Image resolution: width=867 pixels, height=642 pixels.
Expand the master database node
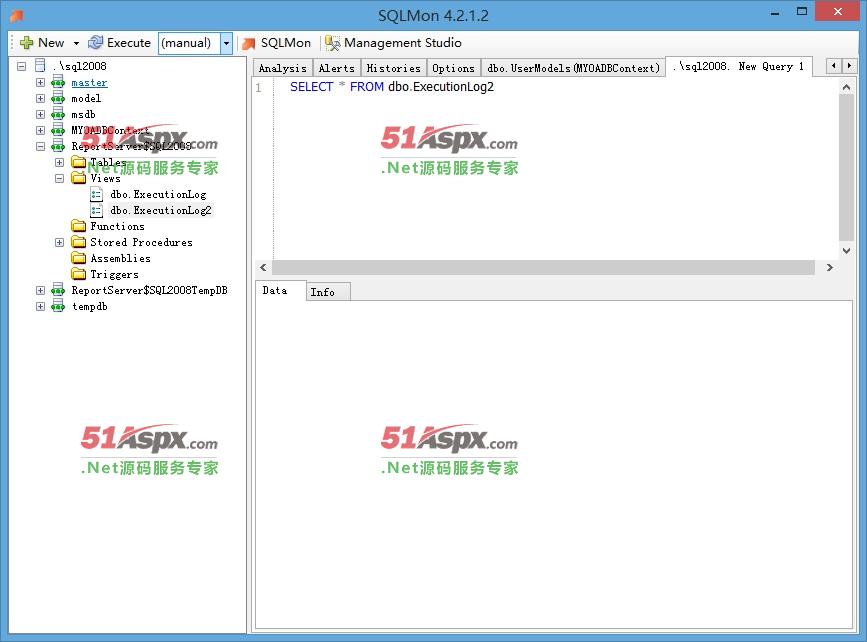tap(40, 82)
